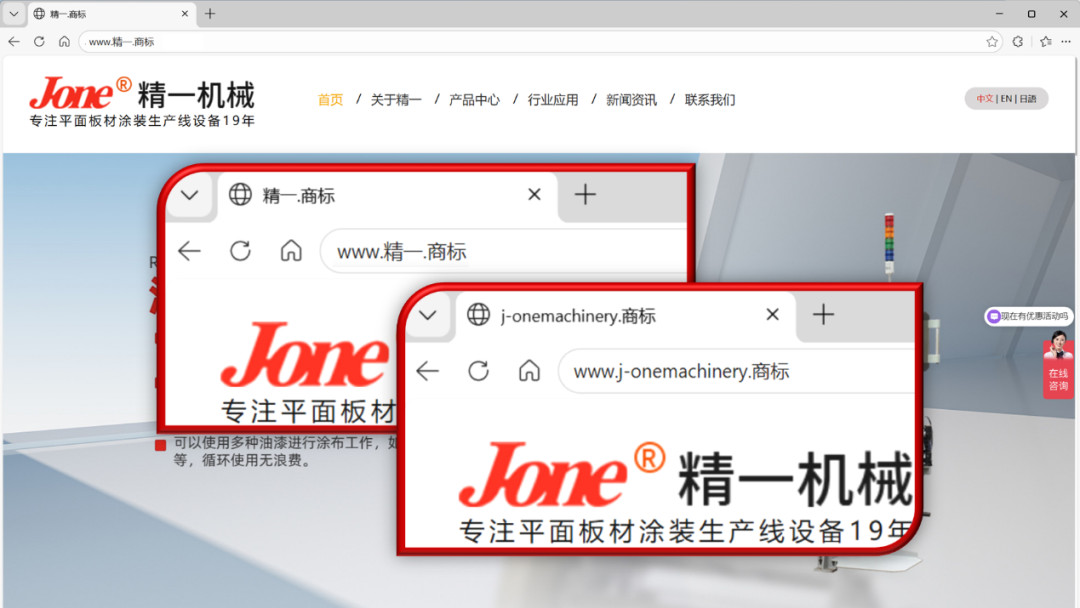
Task: Minimize the browser window
Action: [x=999, y=14]
